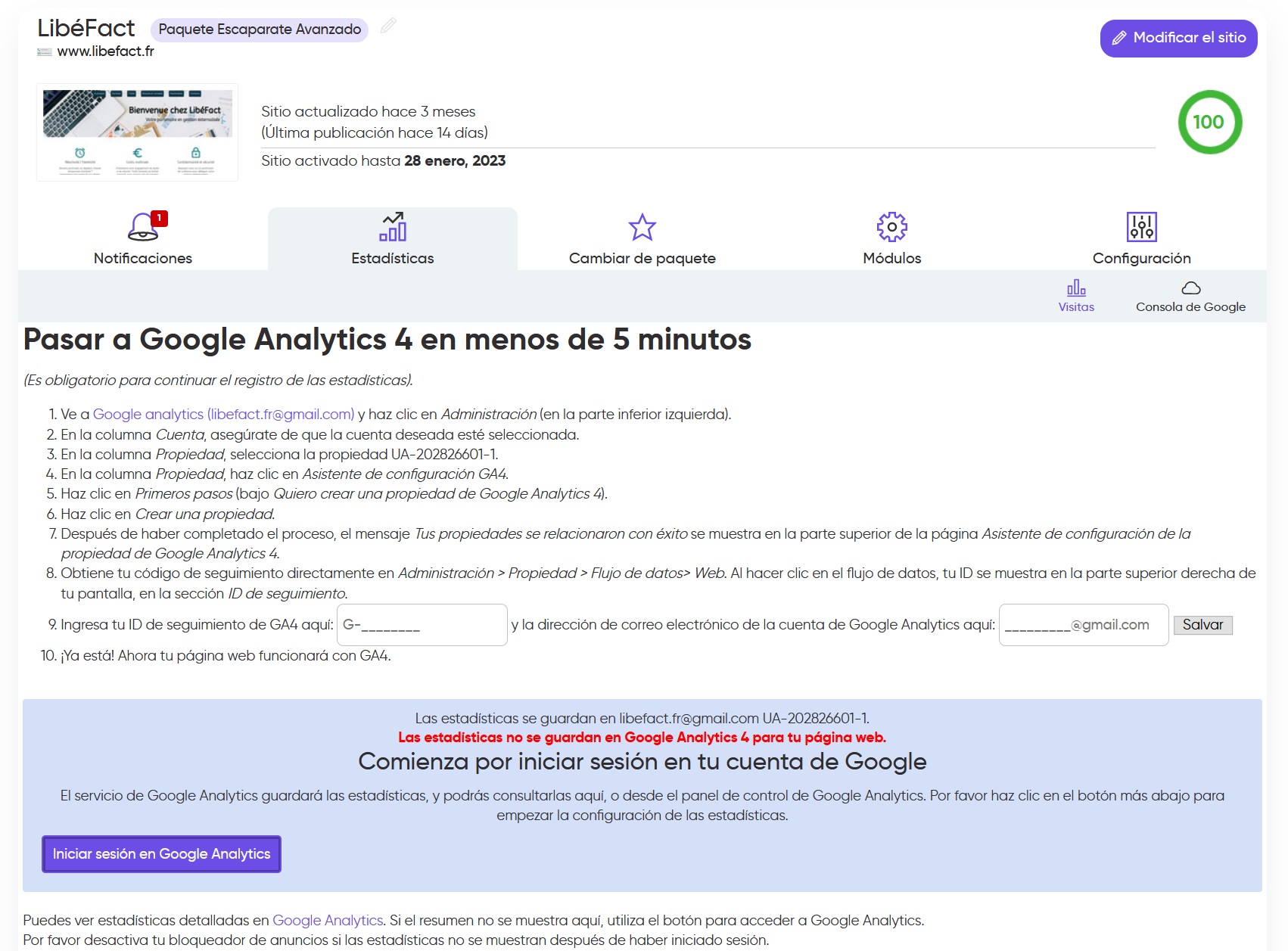
Task: Switch to the Configuración tab label
Action: pyautogui.click(x=1142, y=258)
